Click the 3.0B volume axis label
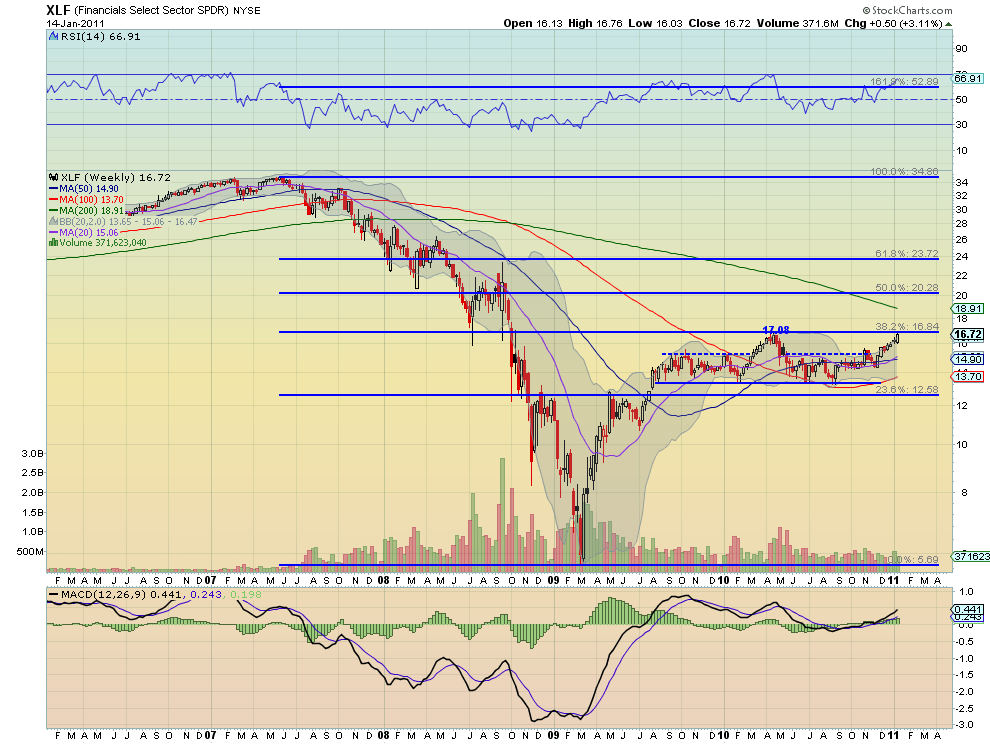This screenshot has width=990, height=744. pyautogui.click(x=33, y=453)
